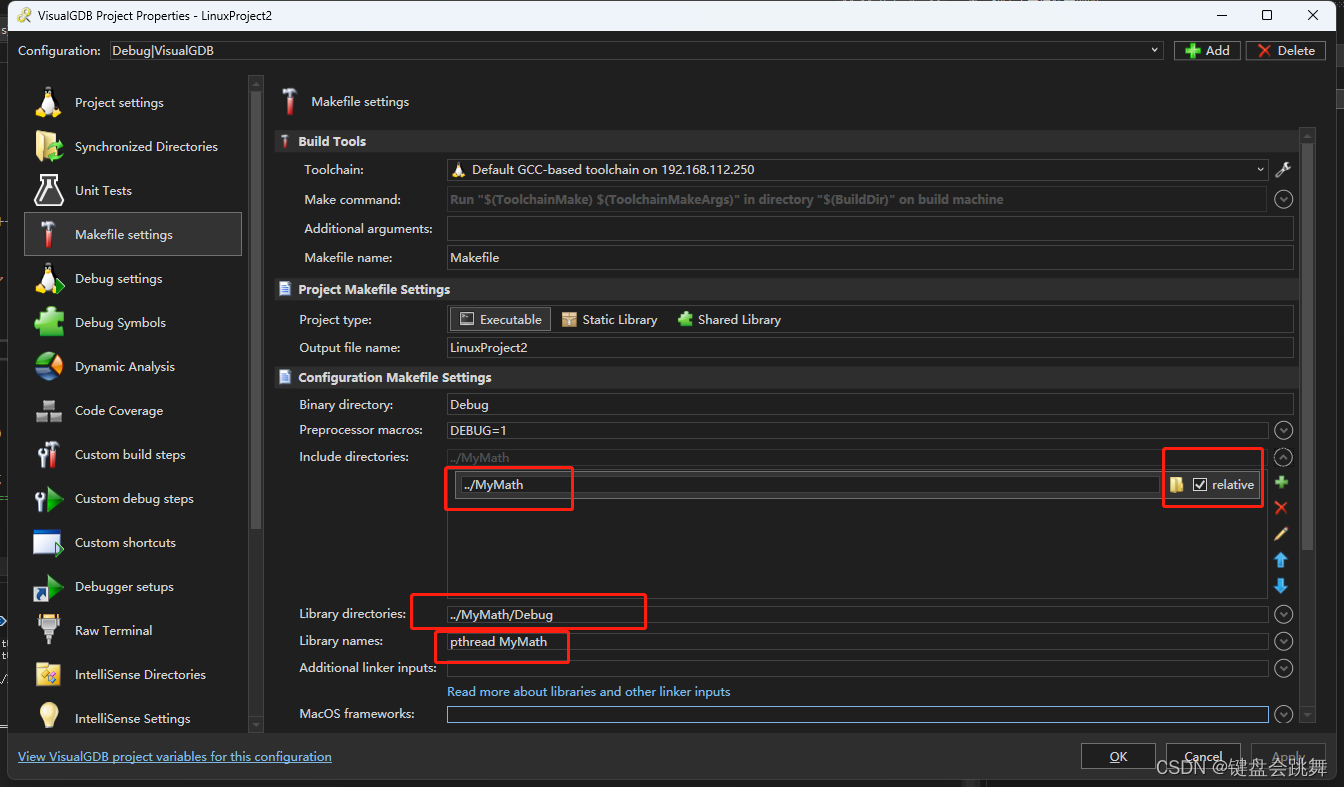The height and width of the screenshot is (787, 1344).
Task: Move include directory up with arrow
Action: click(x=1281, y=560)
